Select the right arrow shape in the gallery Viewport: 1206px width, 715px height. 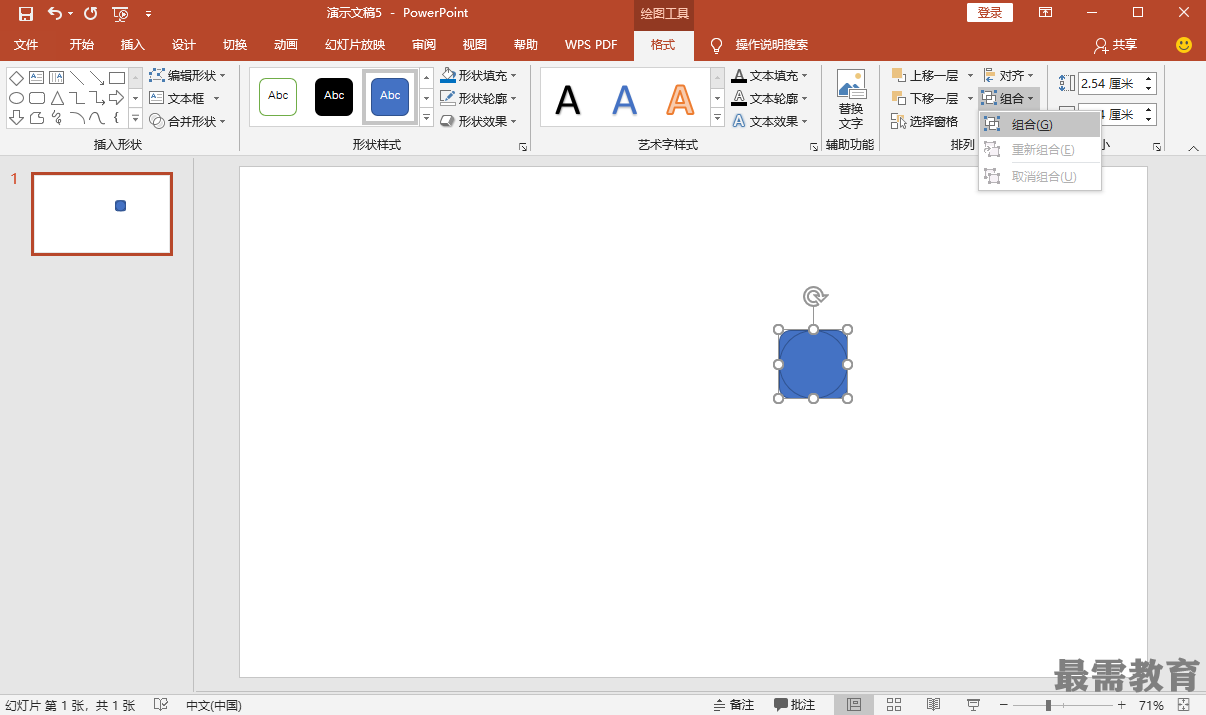pyautogui.click(x=117, y=98)
